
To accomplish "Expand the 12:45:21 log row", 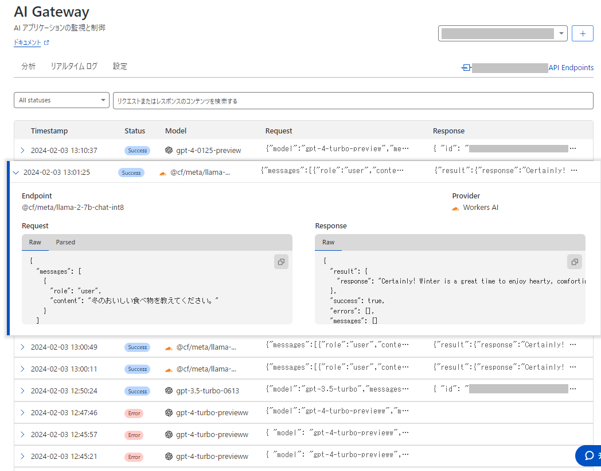I will pyautogui.click(x=22, y=456).
